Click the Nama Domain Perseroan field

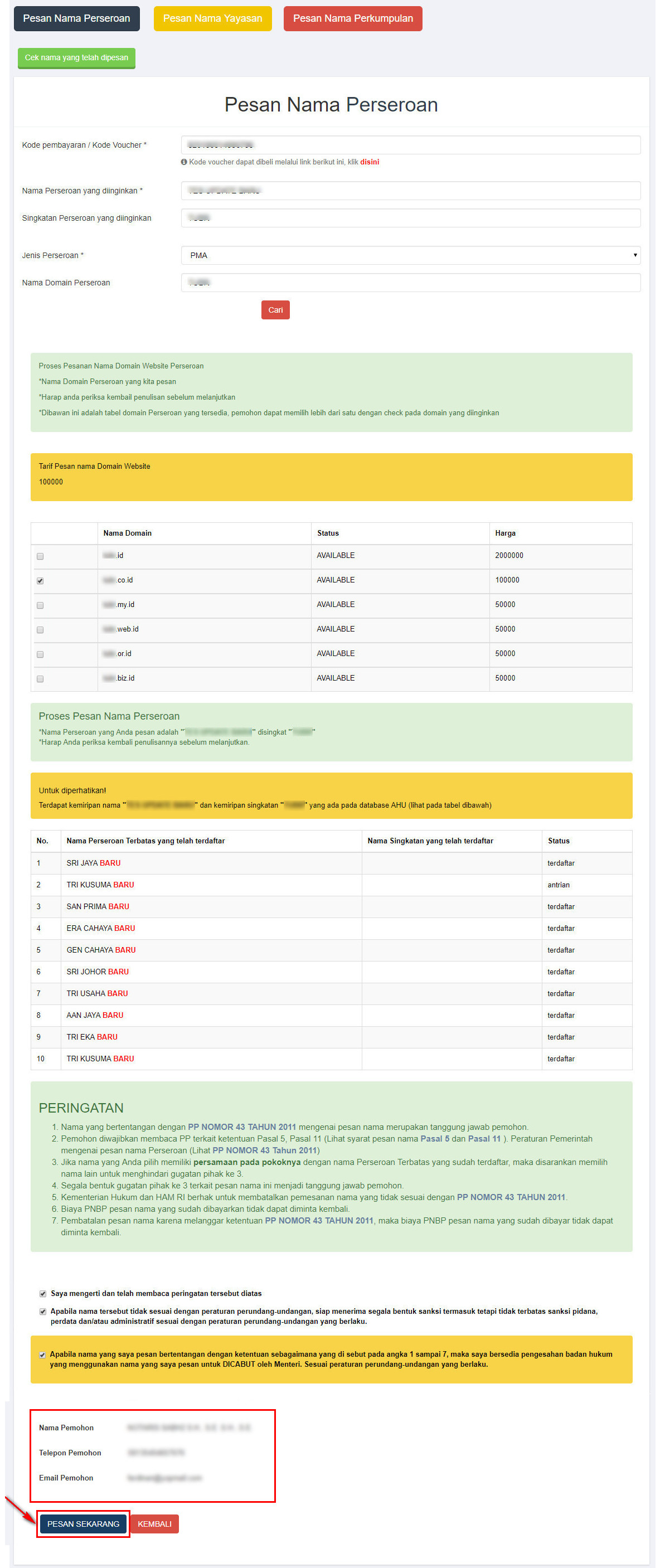(410, 283)
